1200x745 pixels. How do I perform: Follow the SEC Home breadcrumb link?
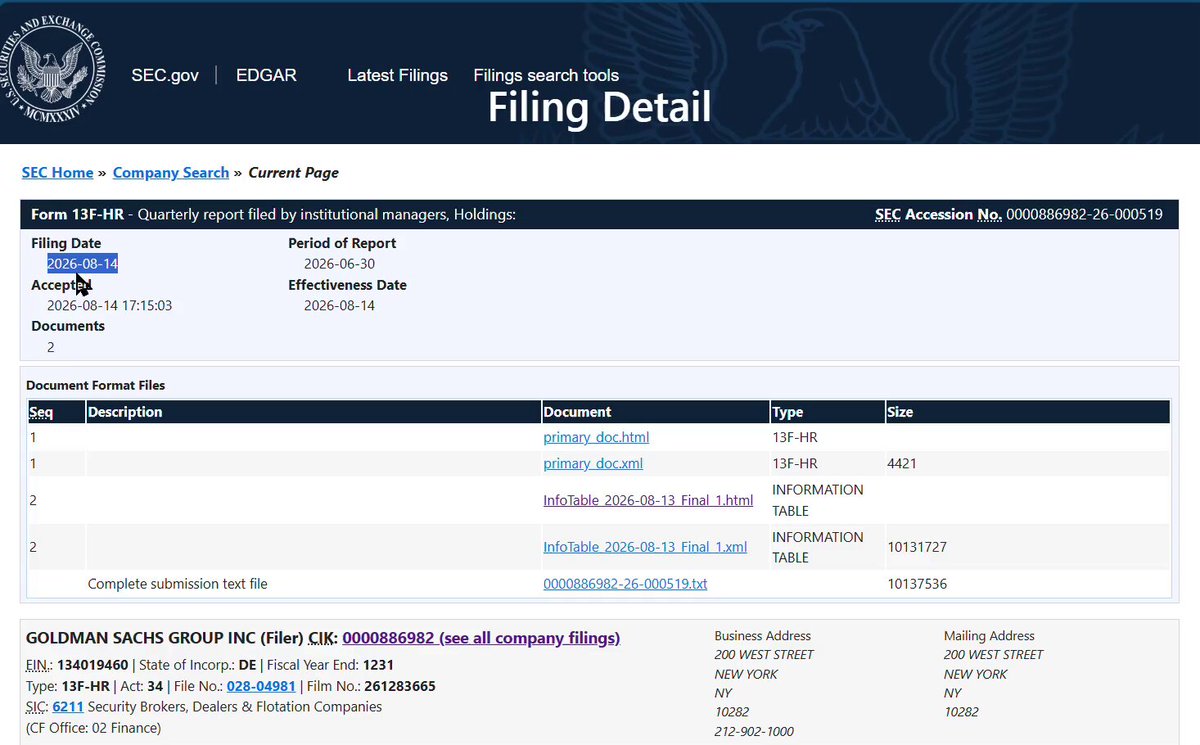click(x=57, y=173)
